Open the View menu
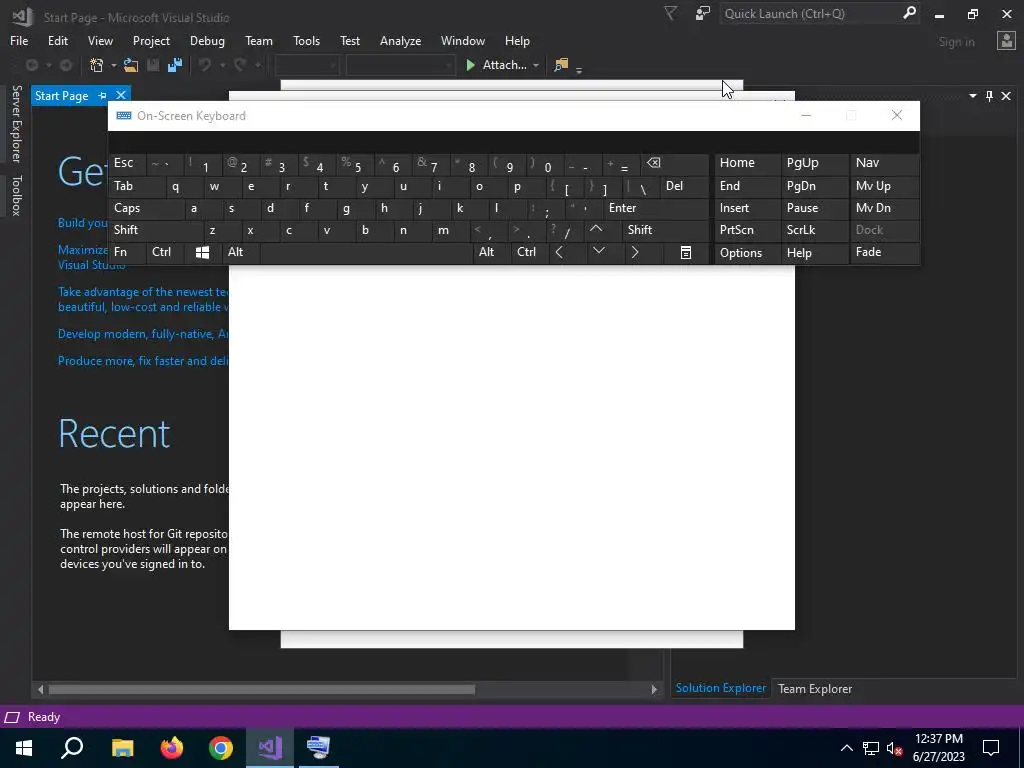Screen dimensions: 1024x768 point(100,40)
